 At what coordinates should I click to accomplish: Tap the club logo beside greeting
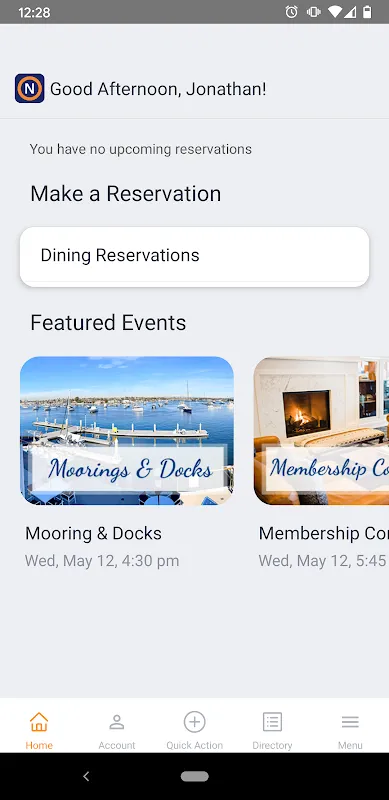point(30,89)
